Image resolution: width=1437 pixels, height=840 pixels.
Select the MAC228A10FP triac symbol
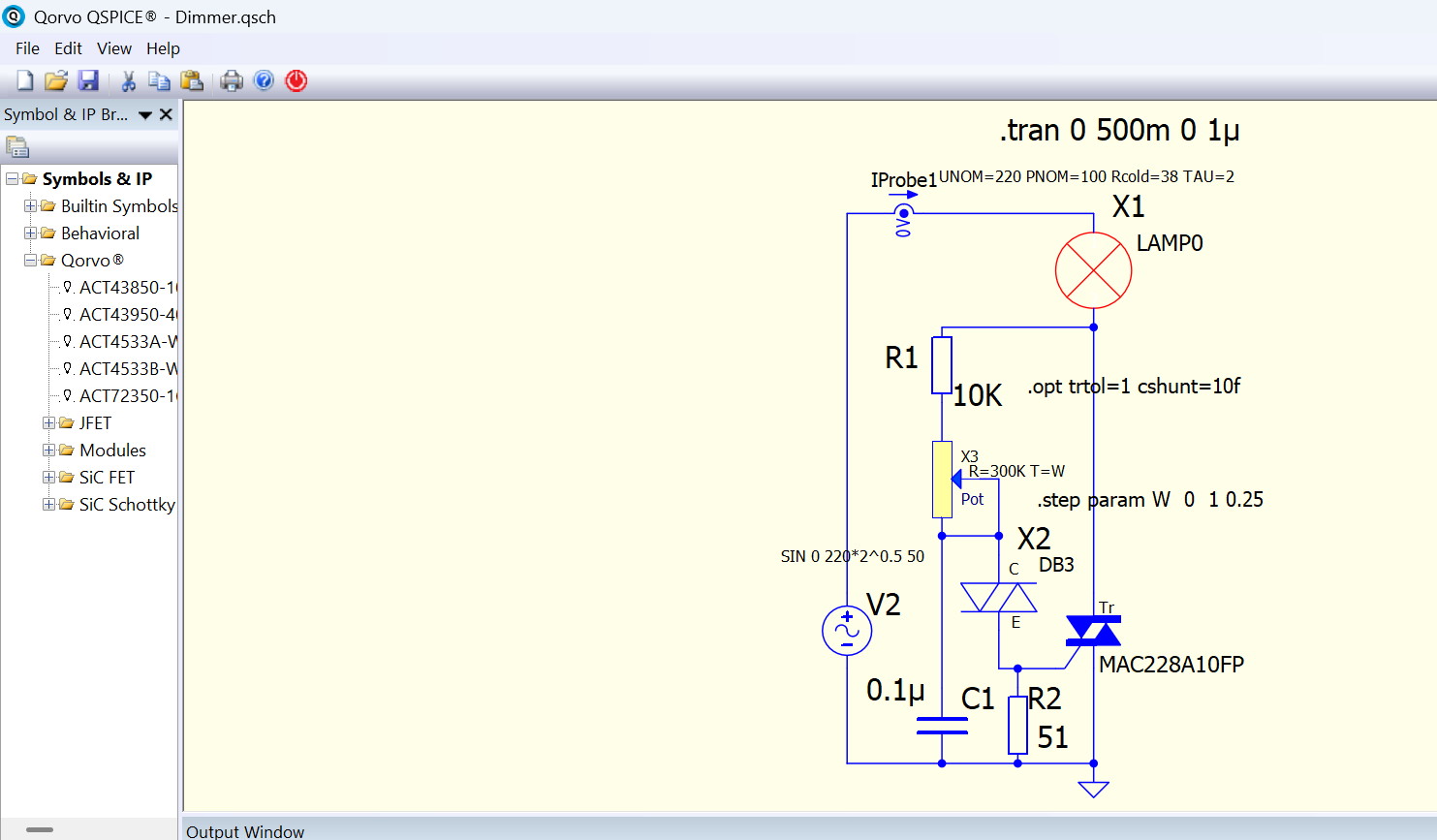pyautogui.click(x=1093, y=631)
